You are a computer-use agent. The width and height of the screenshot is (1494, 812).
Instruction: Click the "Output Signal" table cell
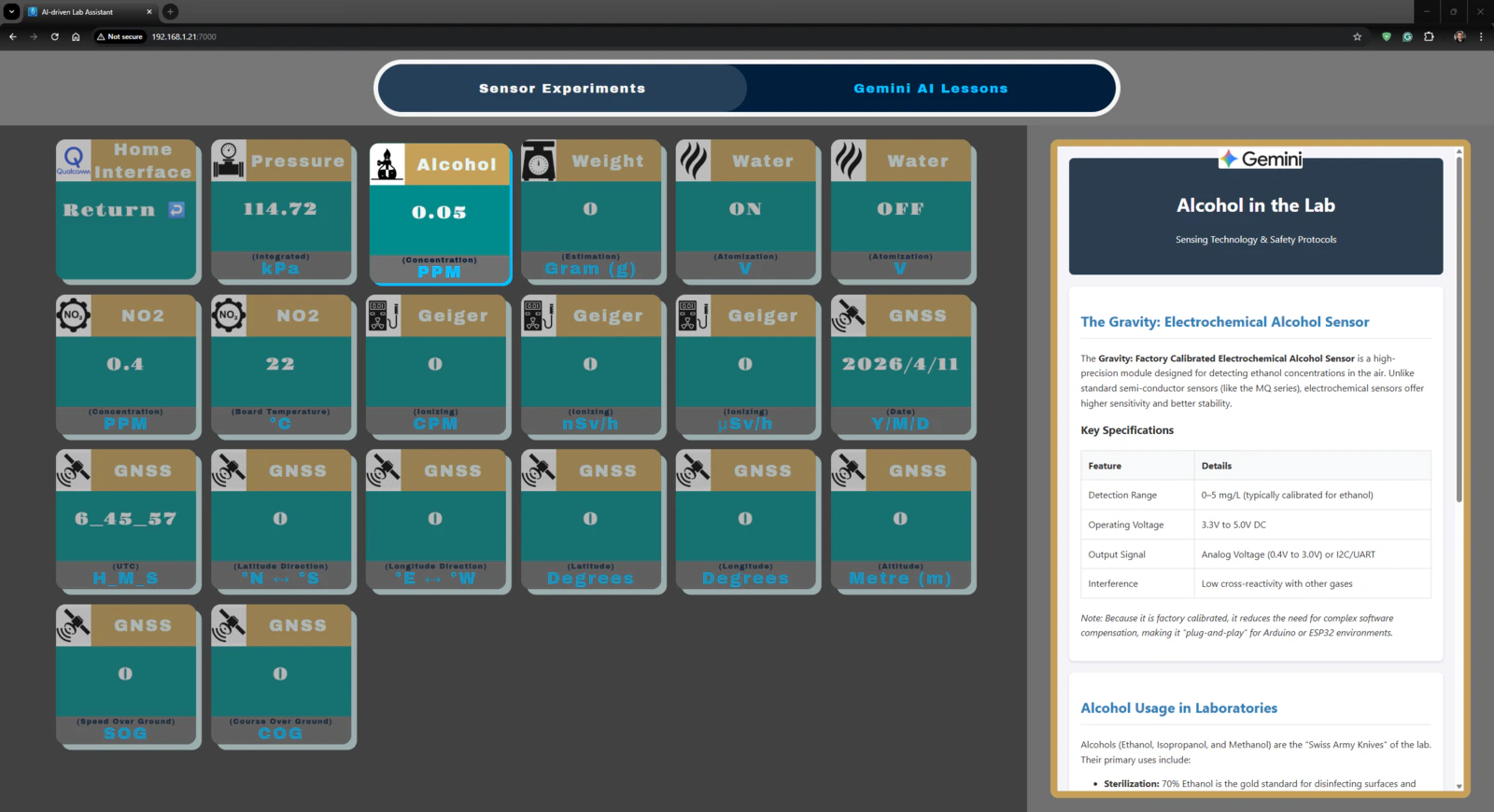point(1137,554)
